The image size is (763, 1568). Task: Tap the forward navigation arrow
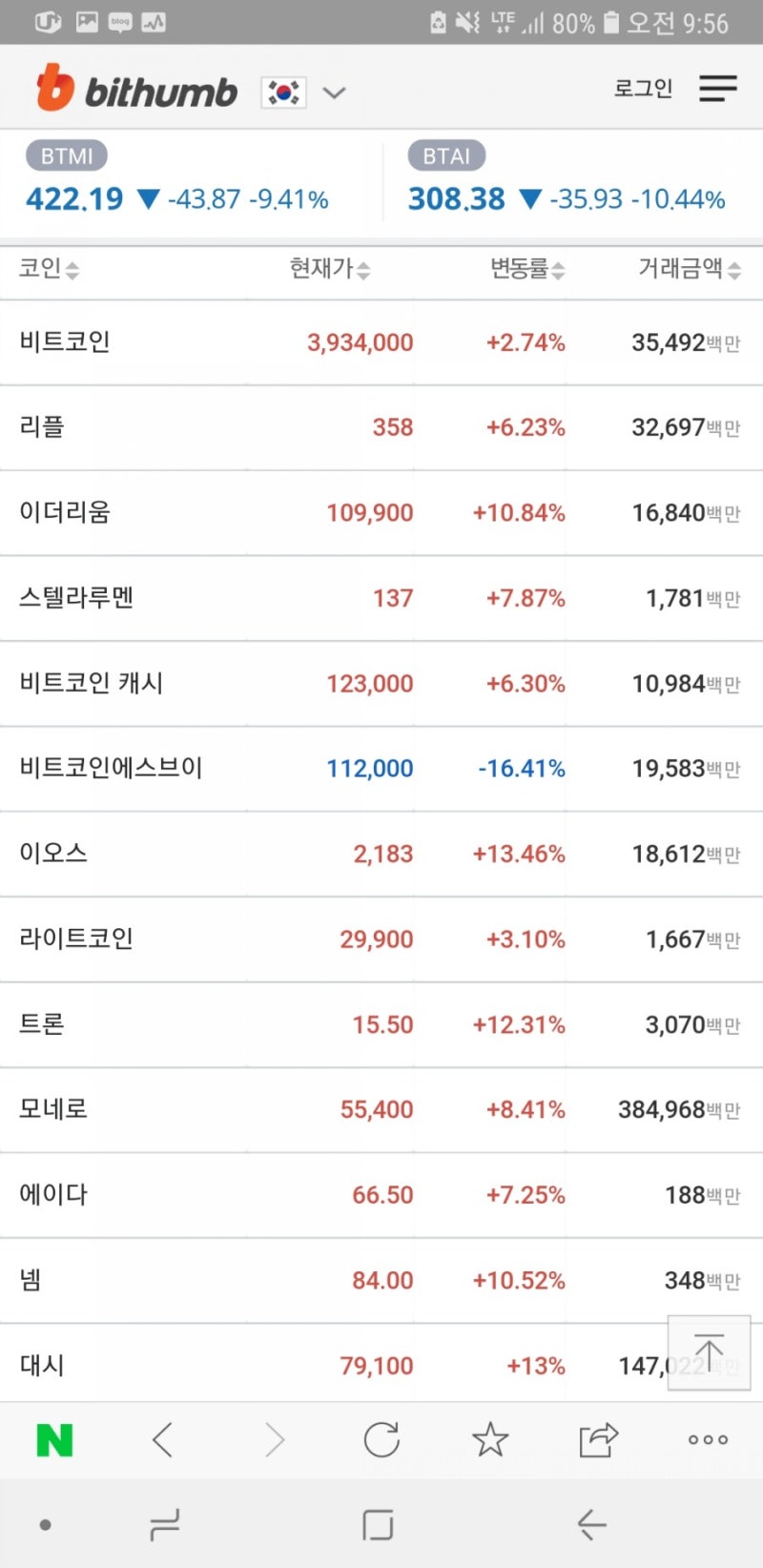[x=272, y=1440]
